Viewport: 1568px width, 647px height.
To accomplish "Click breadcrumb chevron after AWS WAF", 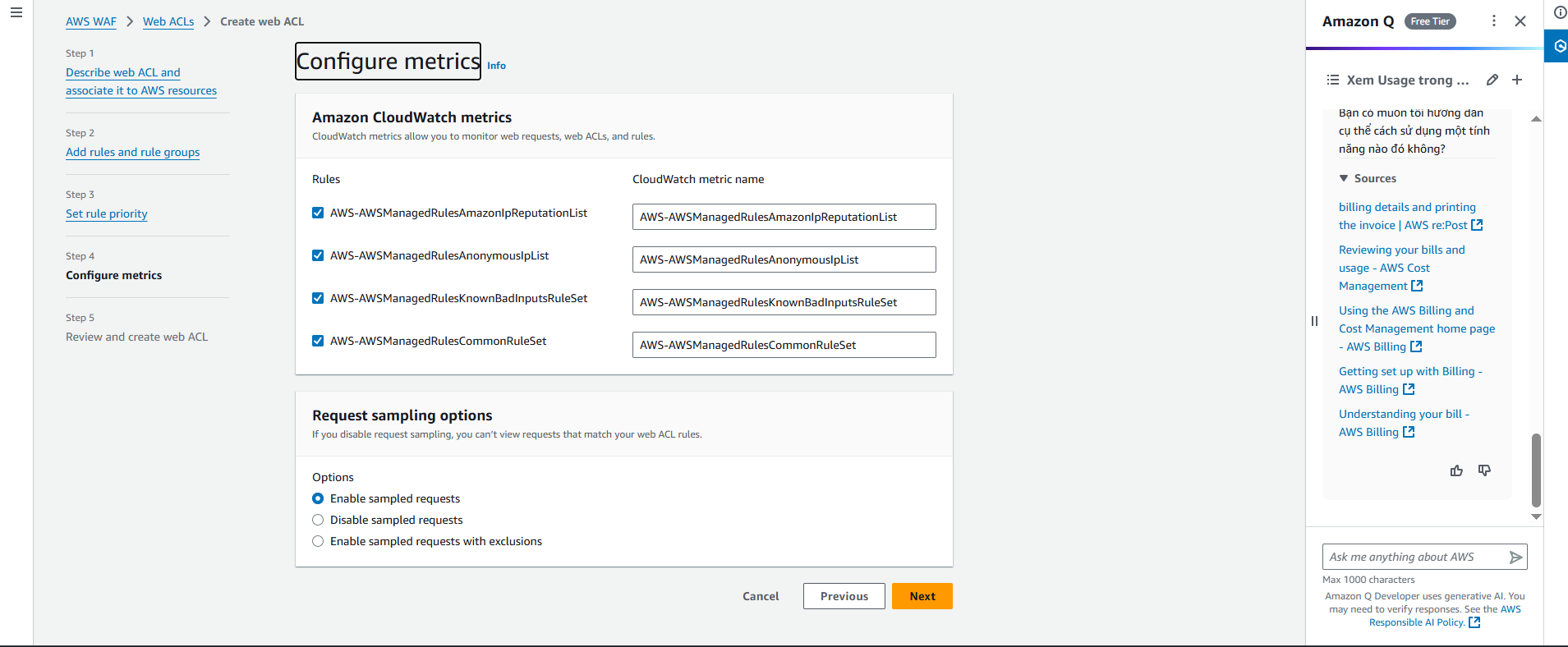I will [130, 21].
